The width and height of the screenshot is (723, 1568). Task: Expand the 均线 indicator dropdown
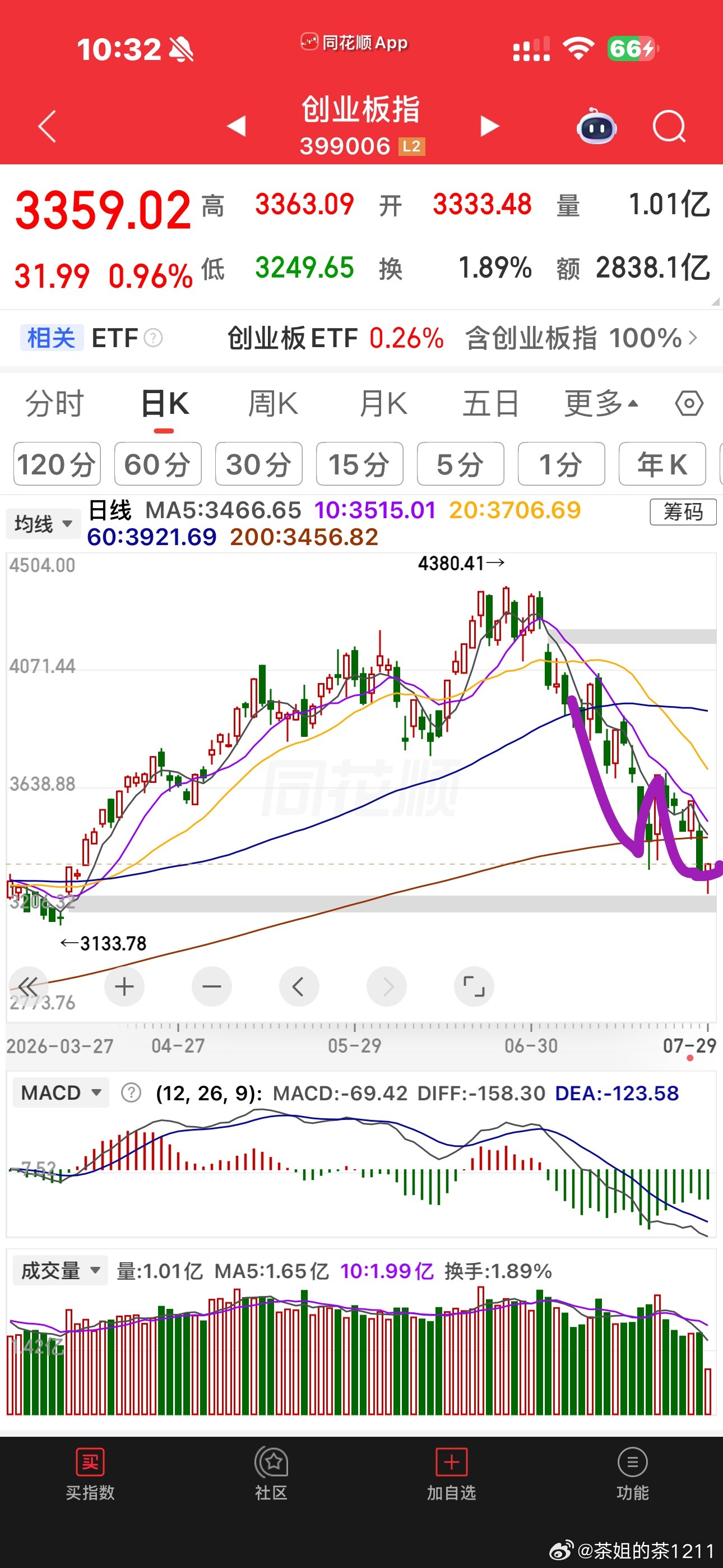[x=43, y=523]
